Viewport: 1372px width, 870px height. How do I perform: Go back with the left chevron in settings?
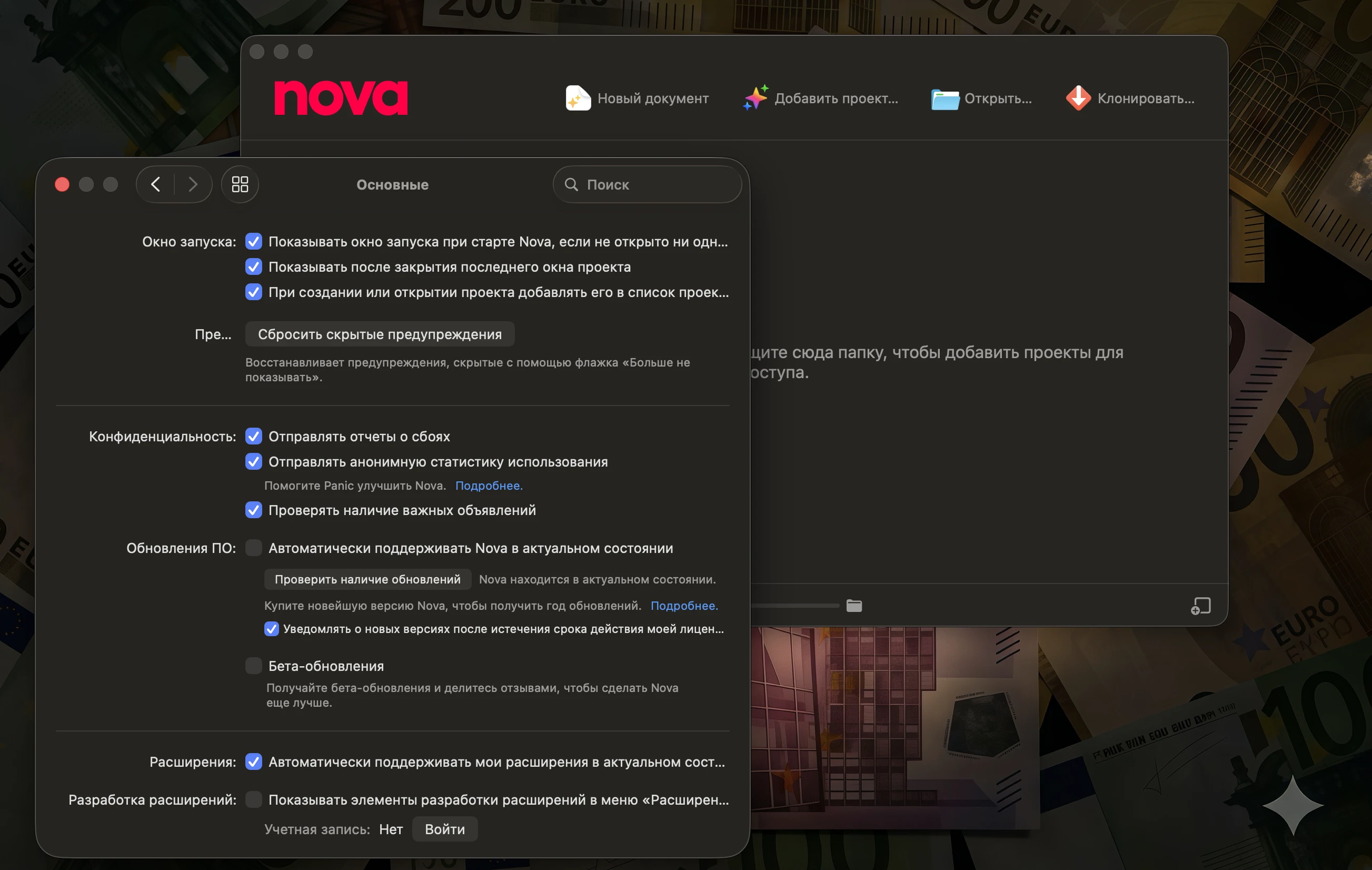(155, 184)
